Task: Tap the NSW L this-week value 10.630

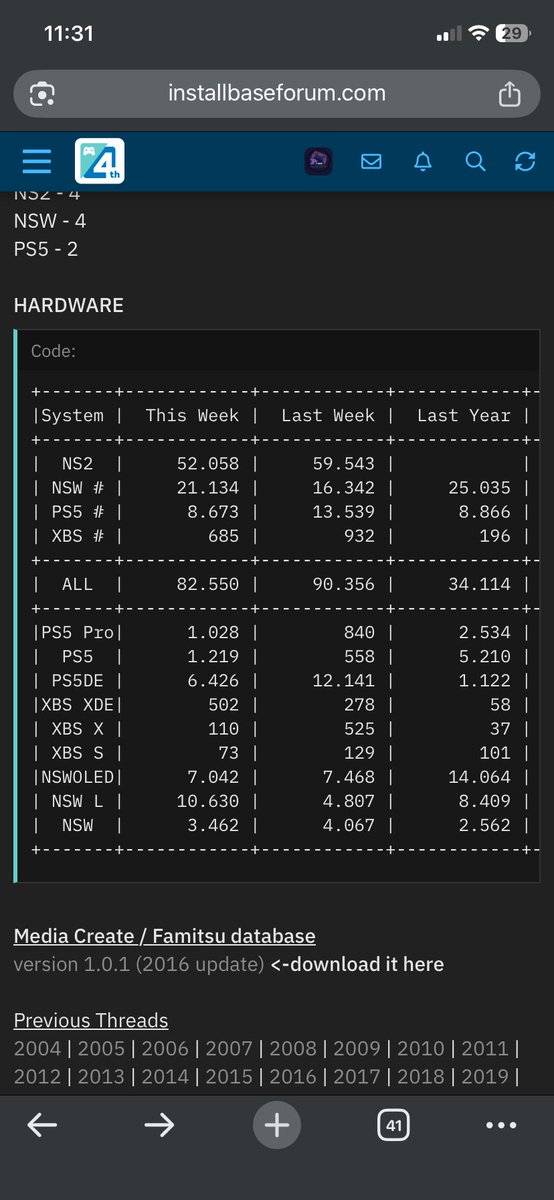Action: (207, 801)
